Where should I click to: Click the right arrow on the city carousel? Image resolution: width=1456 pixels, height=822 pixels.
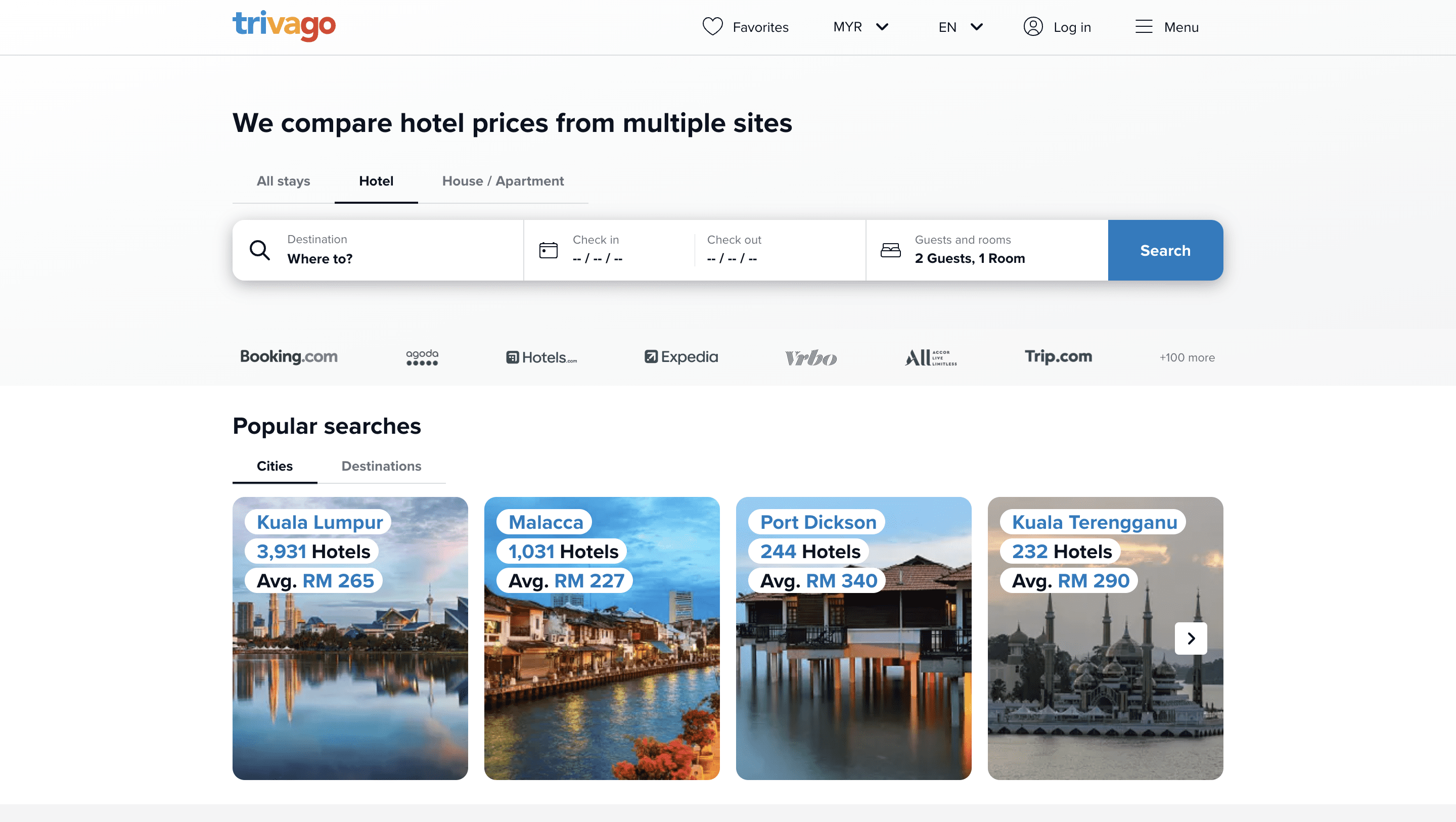1192,638
